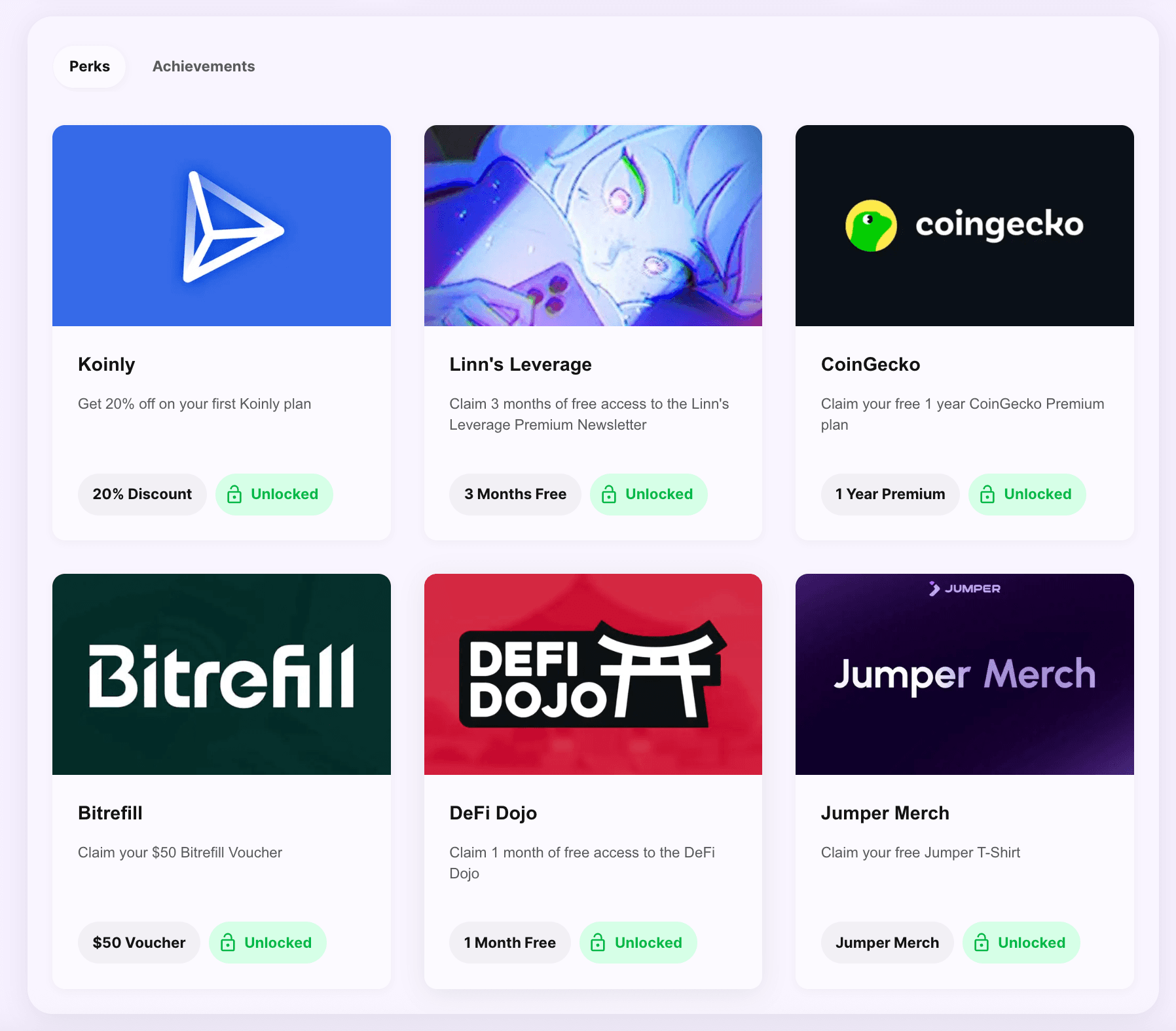
Task: Click the 3 Months Free pill
Action: click(515, 495)
